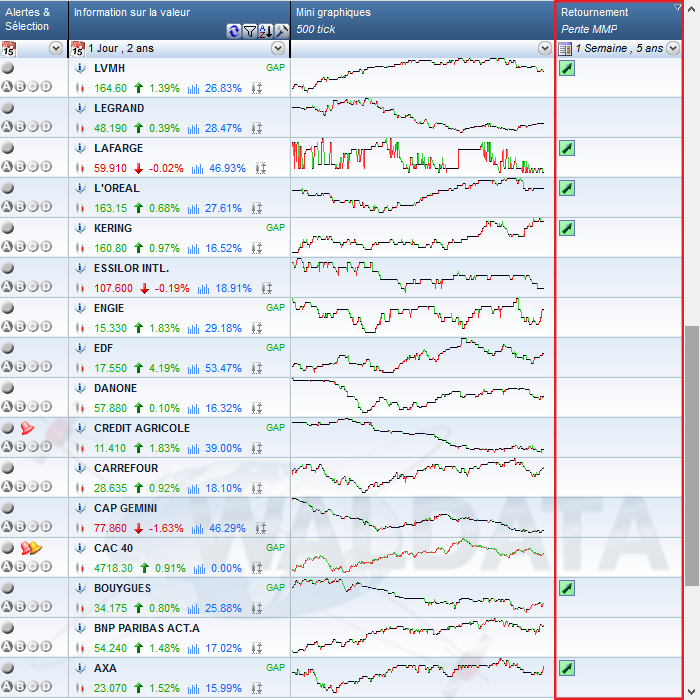Open candlestick chart icon for ENGIE

[x=80, y=328]
